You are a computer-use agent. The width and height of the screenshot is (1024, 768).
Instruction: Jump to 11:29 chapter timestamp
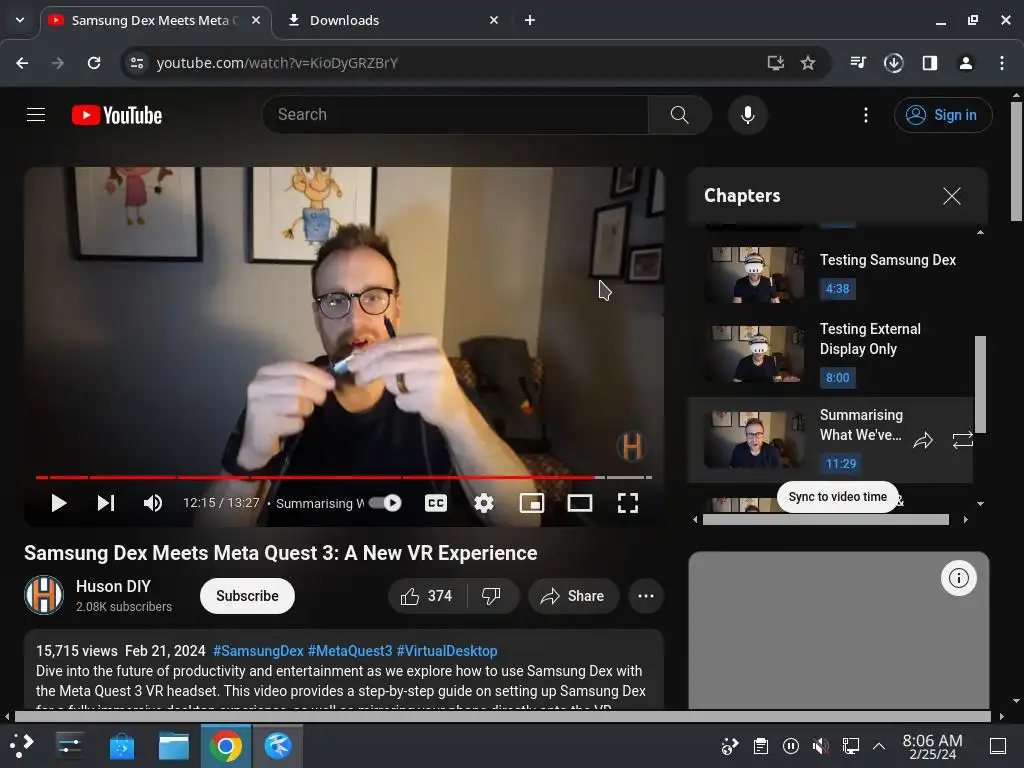(840, 464)
